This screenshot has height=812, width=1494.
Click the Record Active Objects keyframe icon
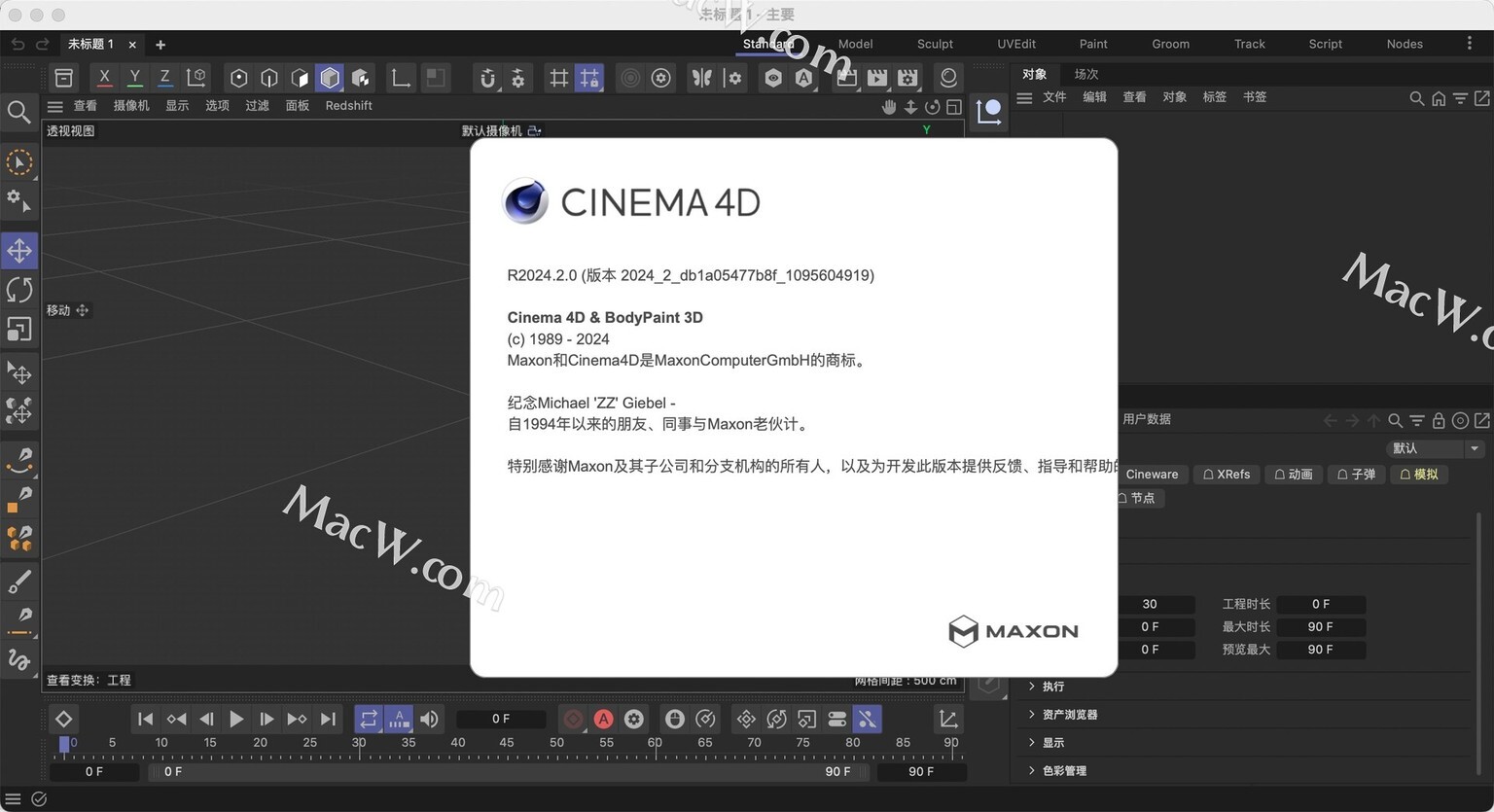coord(573,719)
